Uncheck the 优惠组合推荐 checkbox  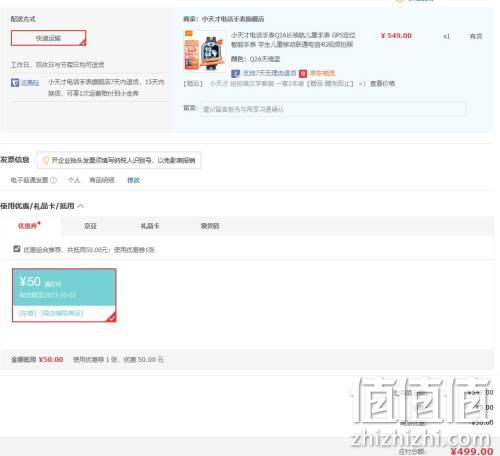point(17,249)
